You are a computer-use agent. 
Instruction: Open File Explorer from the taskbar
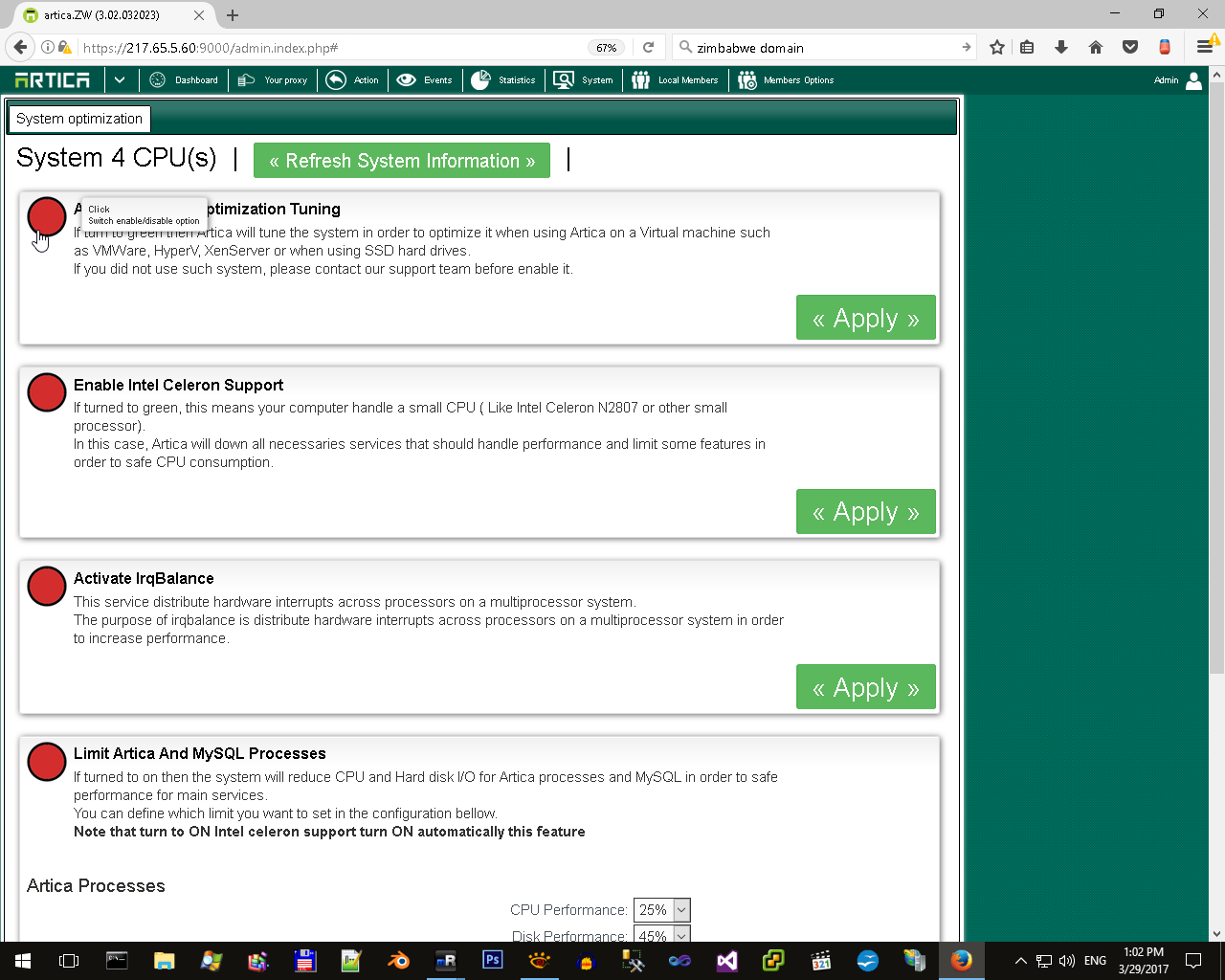[164, 960]
